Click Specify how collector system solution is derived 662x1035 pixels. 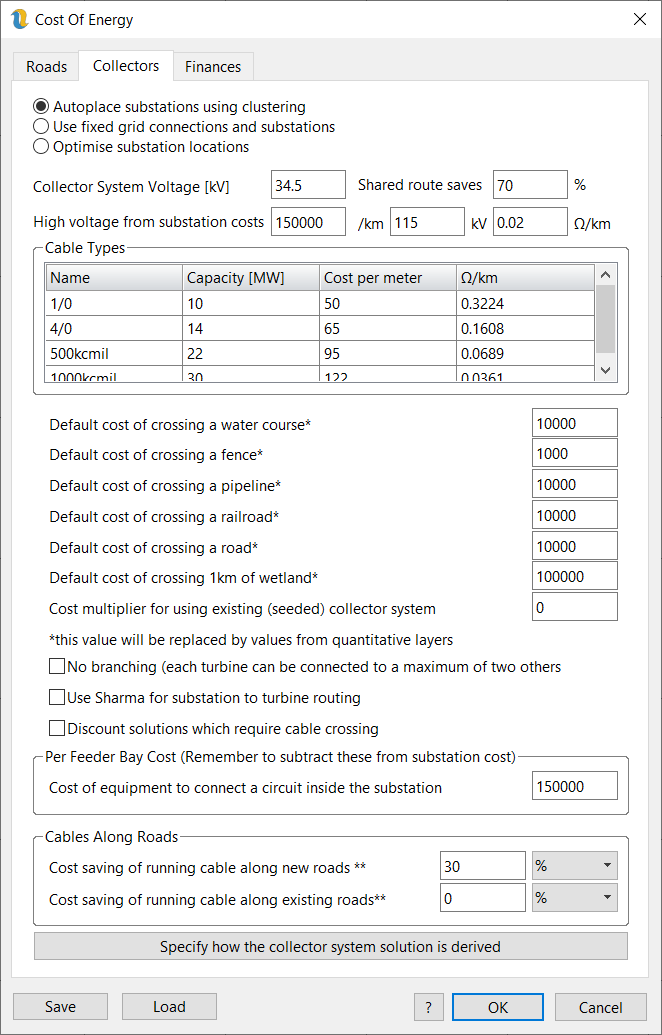[x=330, y=946]
